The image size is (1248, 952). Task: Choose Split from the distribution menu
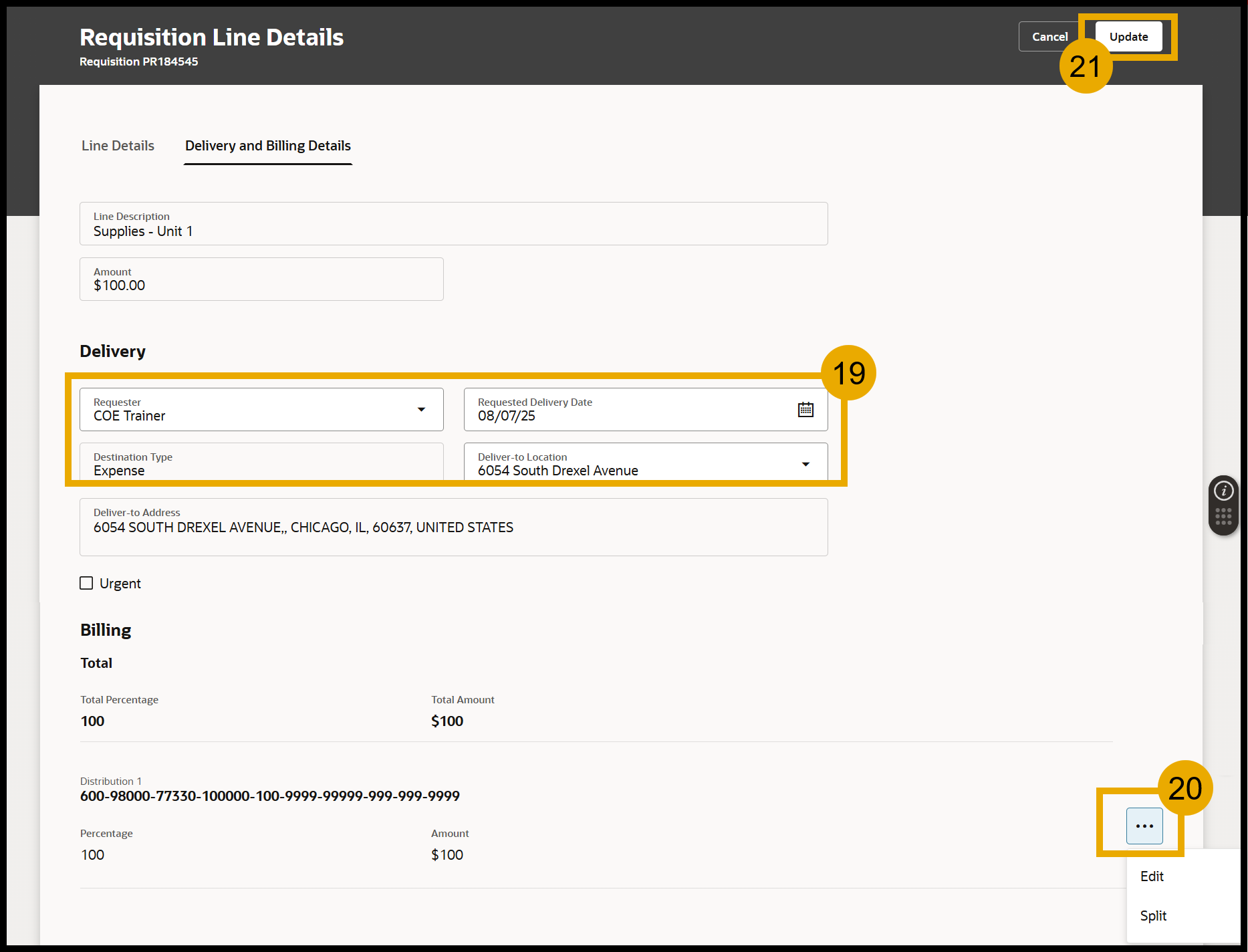tap(1153, 916)
